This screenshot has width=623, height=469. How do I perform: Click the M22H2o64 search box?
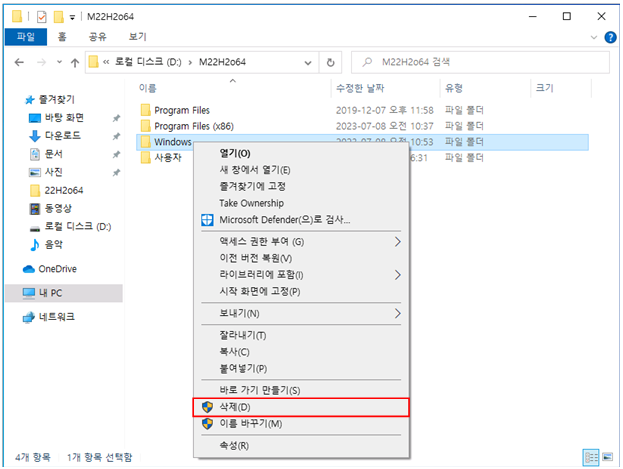(x=480, y=62)
